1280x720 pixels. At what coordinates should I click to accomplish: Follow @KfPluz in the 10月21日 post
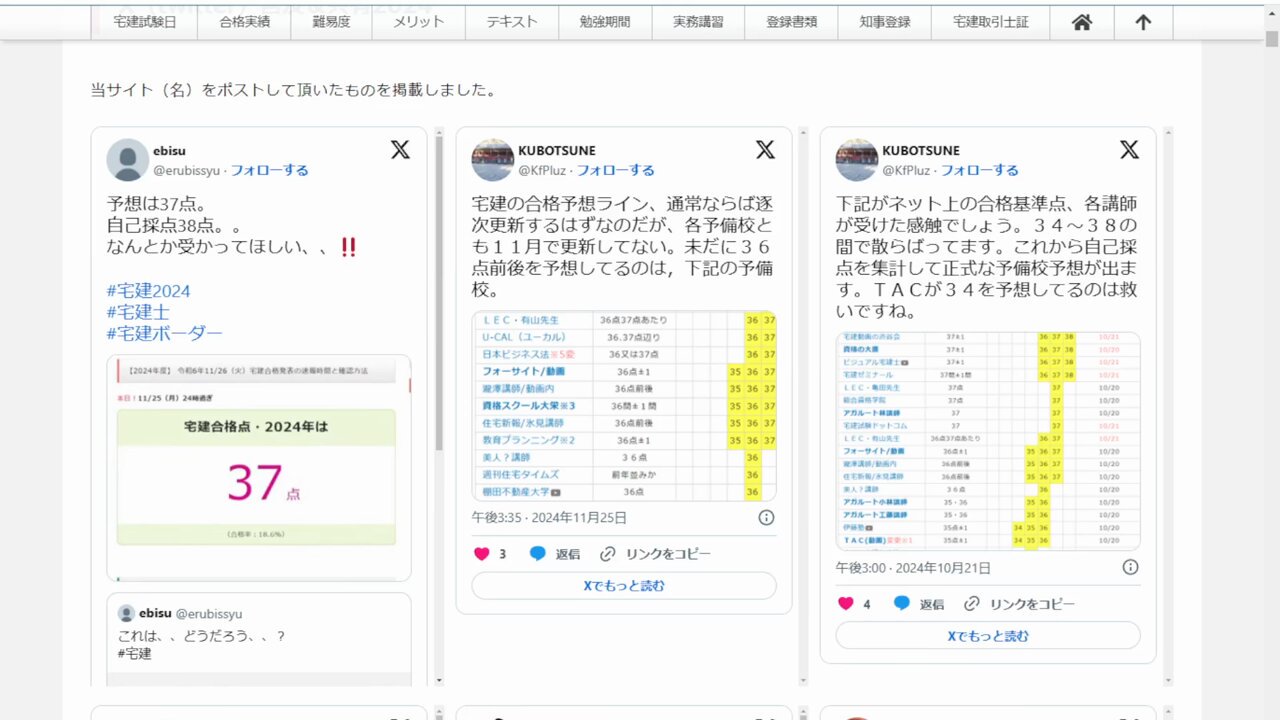click(x=980, y=170)
